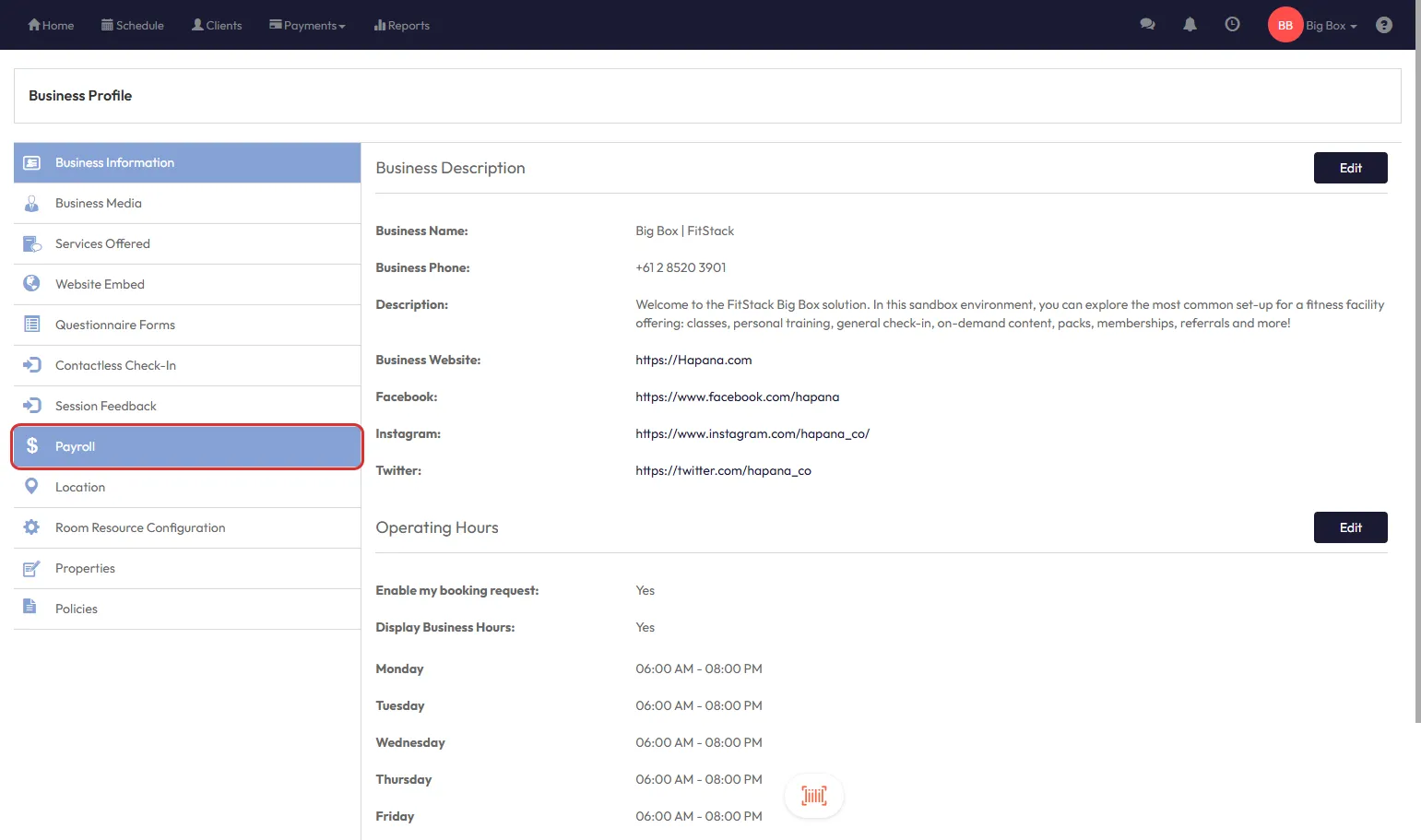This screenshot has width=1421, height=840.
Task: Open the Reports menu item
Action: pos(402,25)
